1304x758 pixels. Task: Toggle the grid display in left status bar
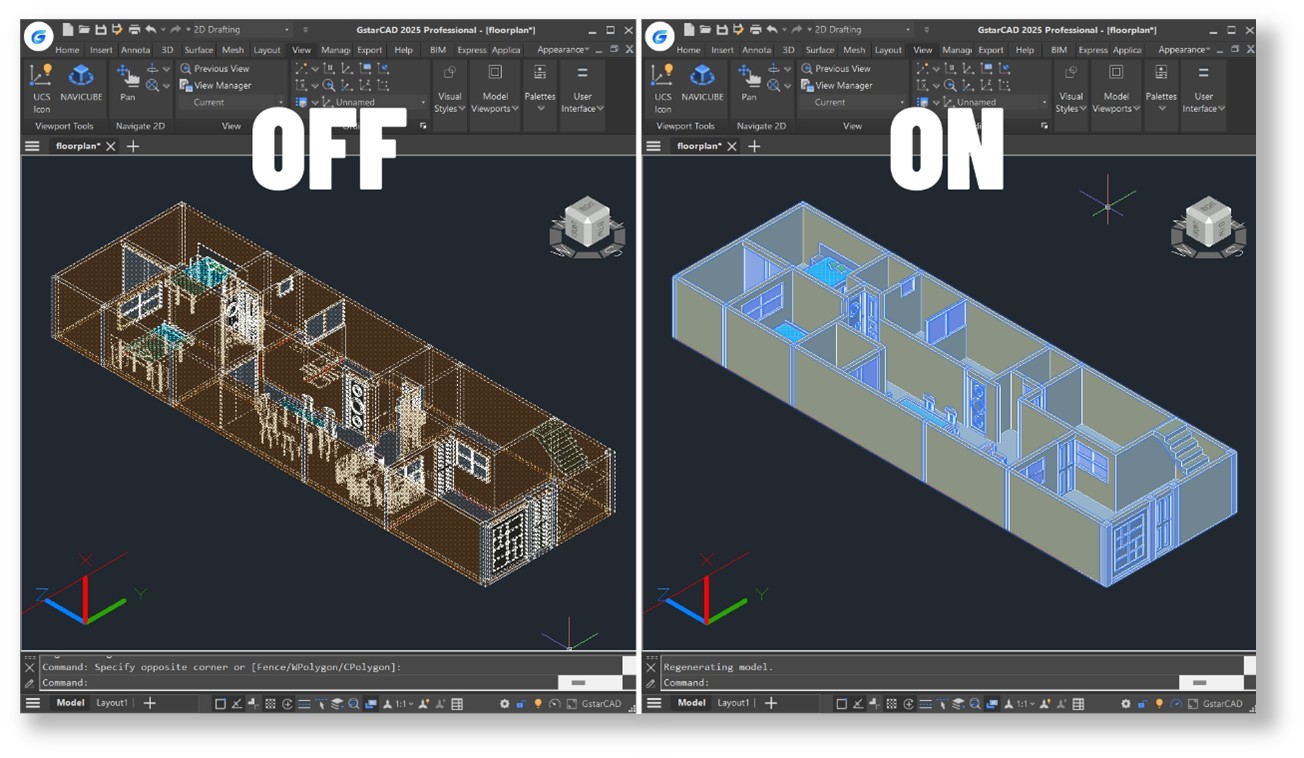270,704
